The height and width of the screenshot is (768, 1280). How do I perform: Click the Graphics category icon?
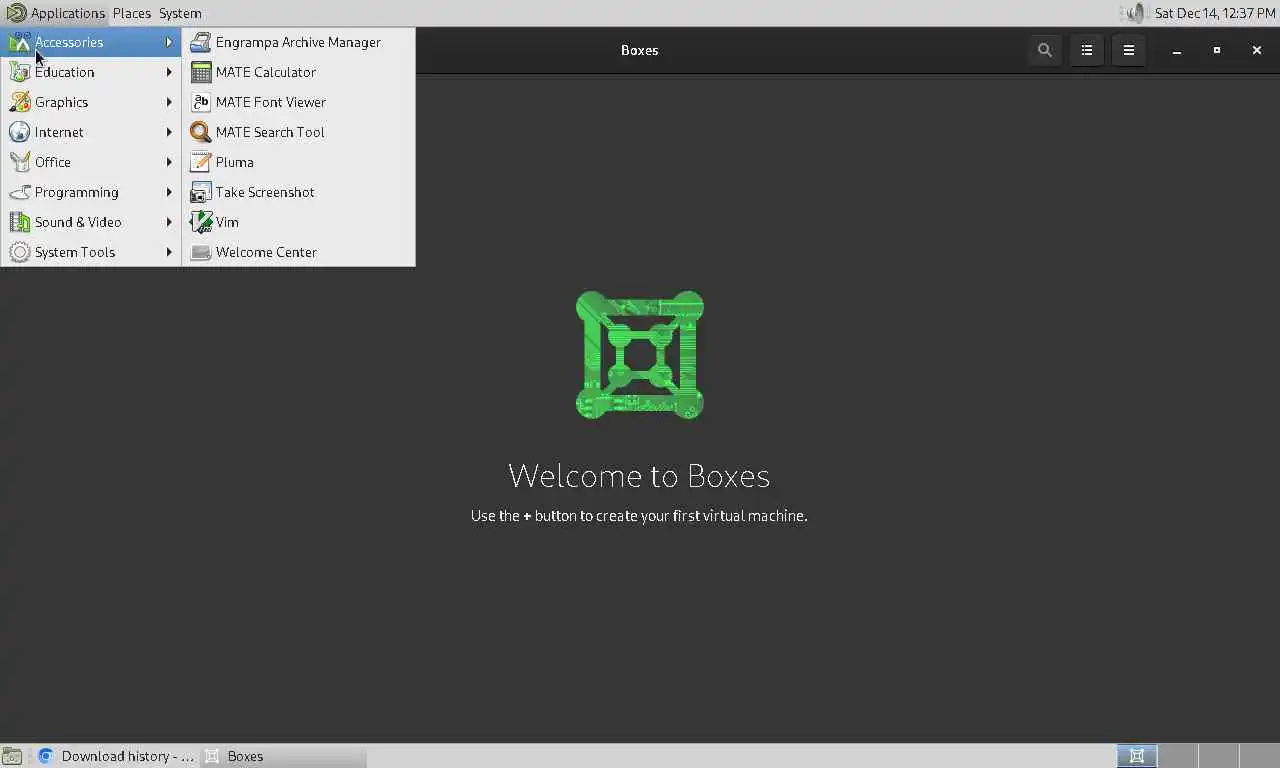(x=19, y=102)
